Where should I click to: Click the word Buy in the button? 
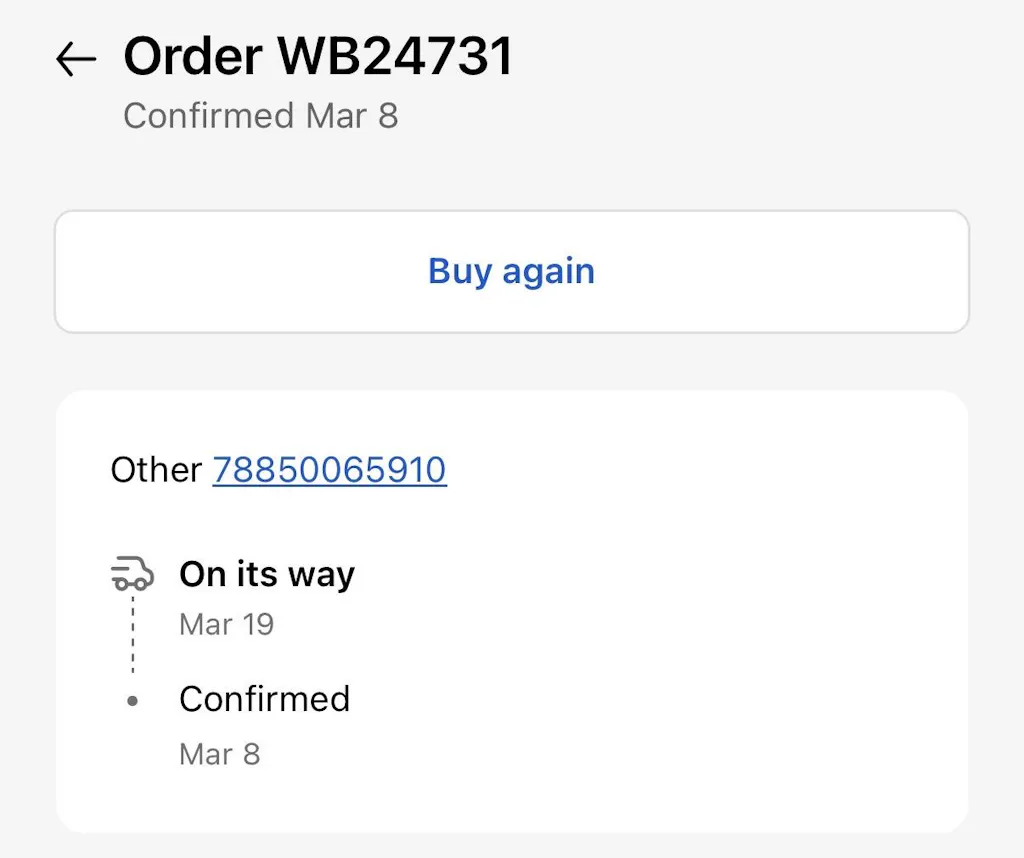coord(459,271)
